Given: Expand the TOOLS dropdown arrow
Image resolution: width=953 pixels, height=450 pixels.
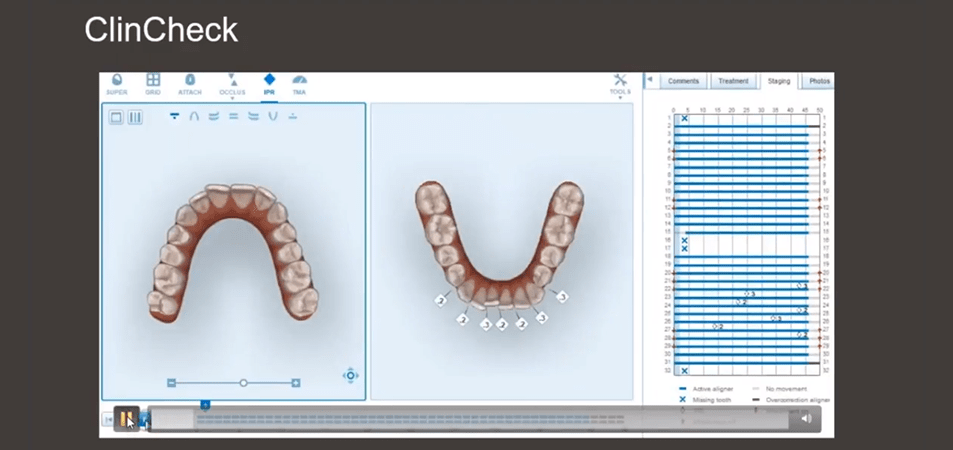Looking at the screenshot, I should (x=620, y=98).
